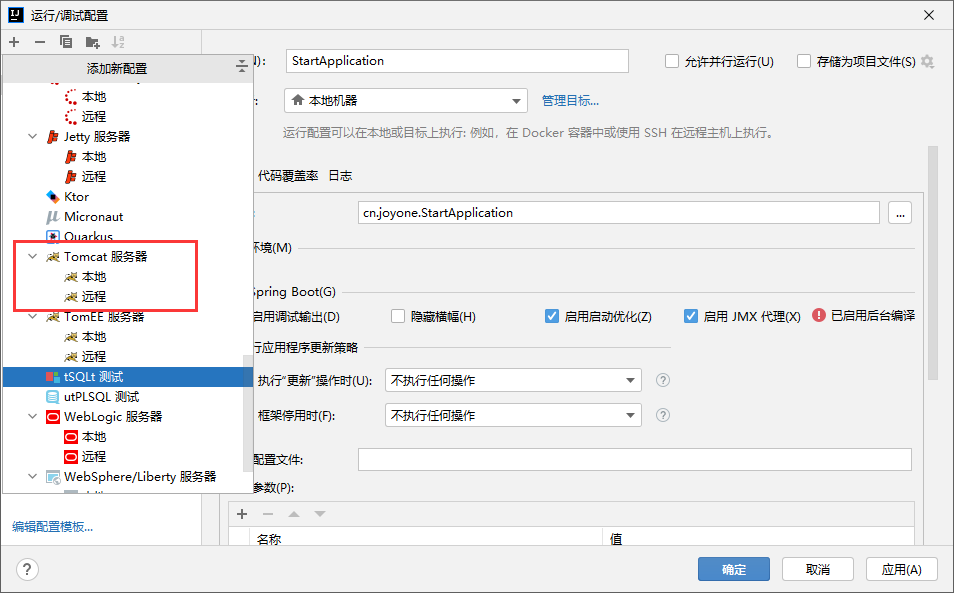Open the 框架停用时 dropdown

point(513,415)
